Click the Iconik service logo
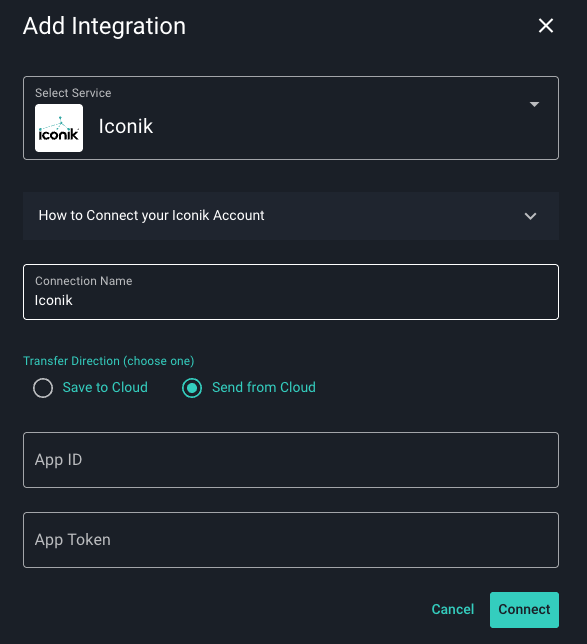 (59, 128)
